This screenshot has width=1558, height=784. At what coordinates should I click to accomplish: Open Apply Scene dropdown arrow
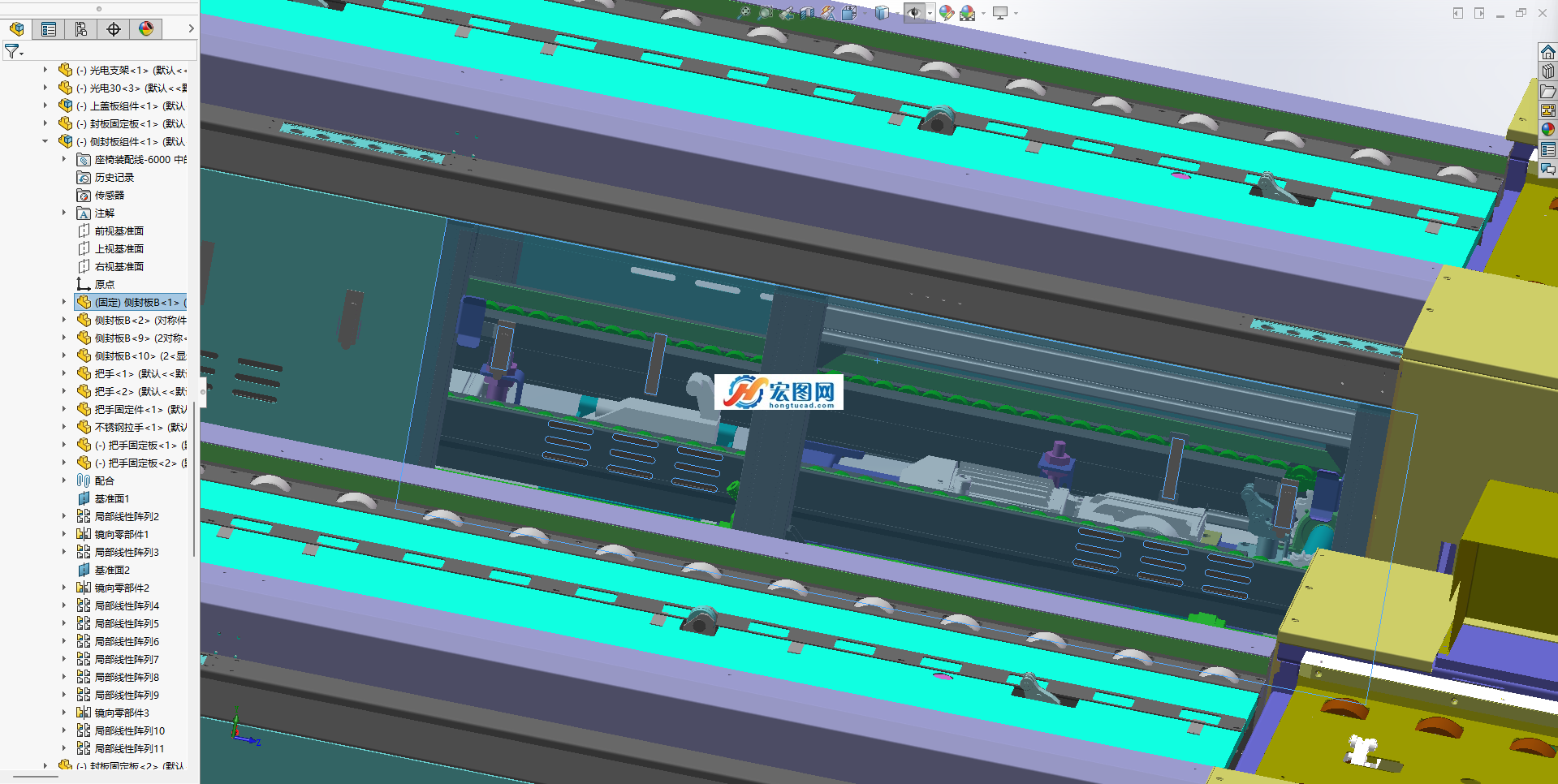[983, 13]
